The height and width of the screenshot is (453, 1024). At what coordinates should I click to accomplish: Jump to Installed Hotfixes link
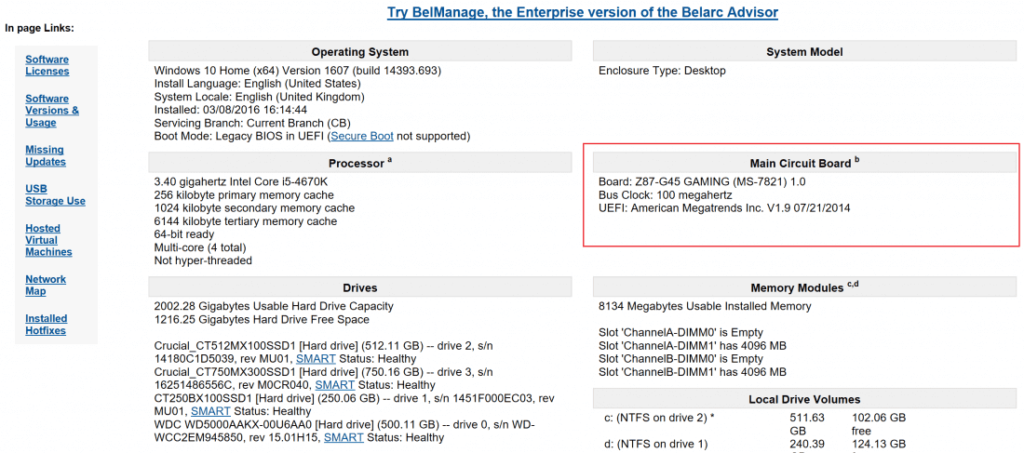(x=46, y=324)
